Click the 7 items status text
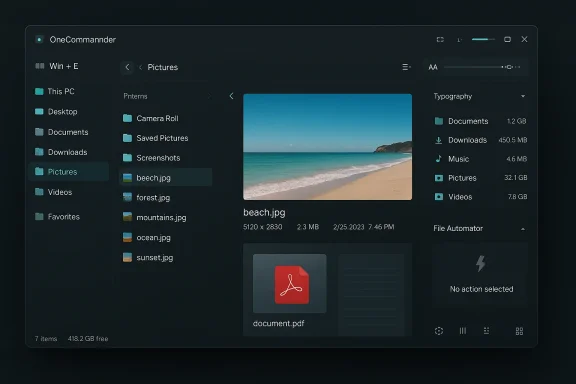This screenshot has height=384, width=576. [46, 339]
